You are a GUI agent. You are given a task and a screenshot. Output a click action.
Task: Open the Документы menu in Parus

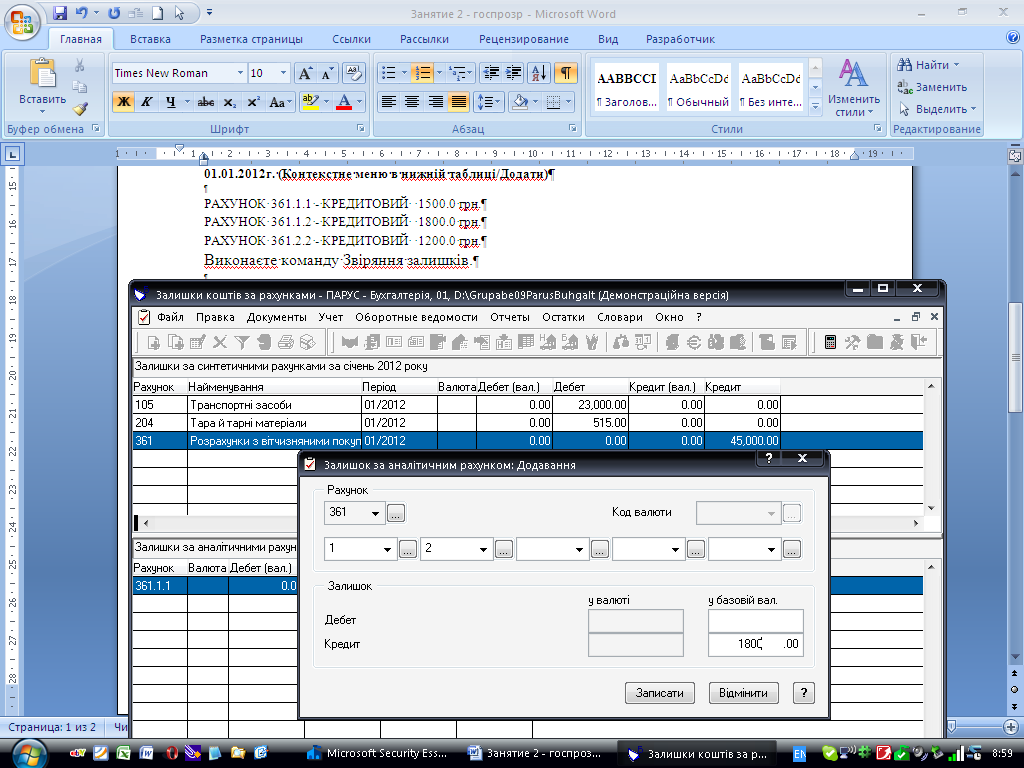coord(277,317)
